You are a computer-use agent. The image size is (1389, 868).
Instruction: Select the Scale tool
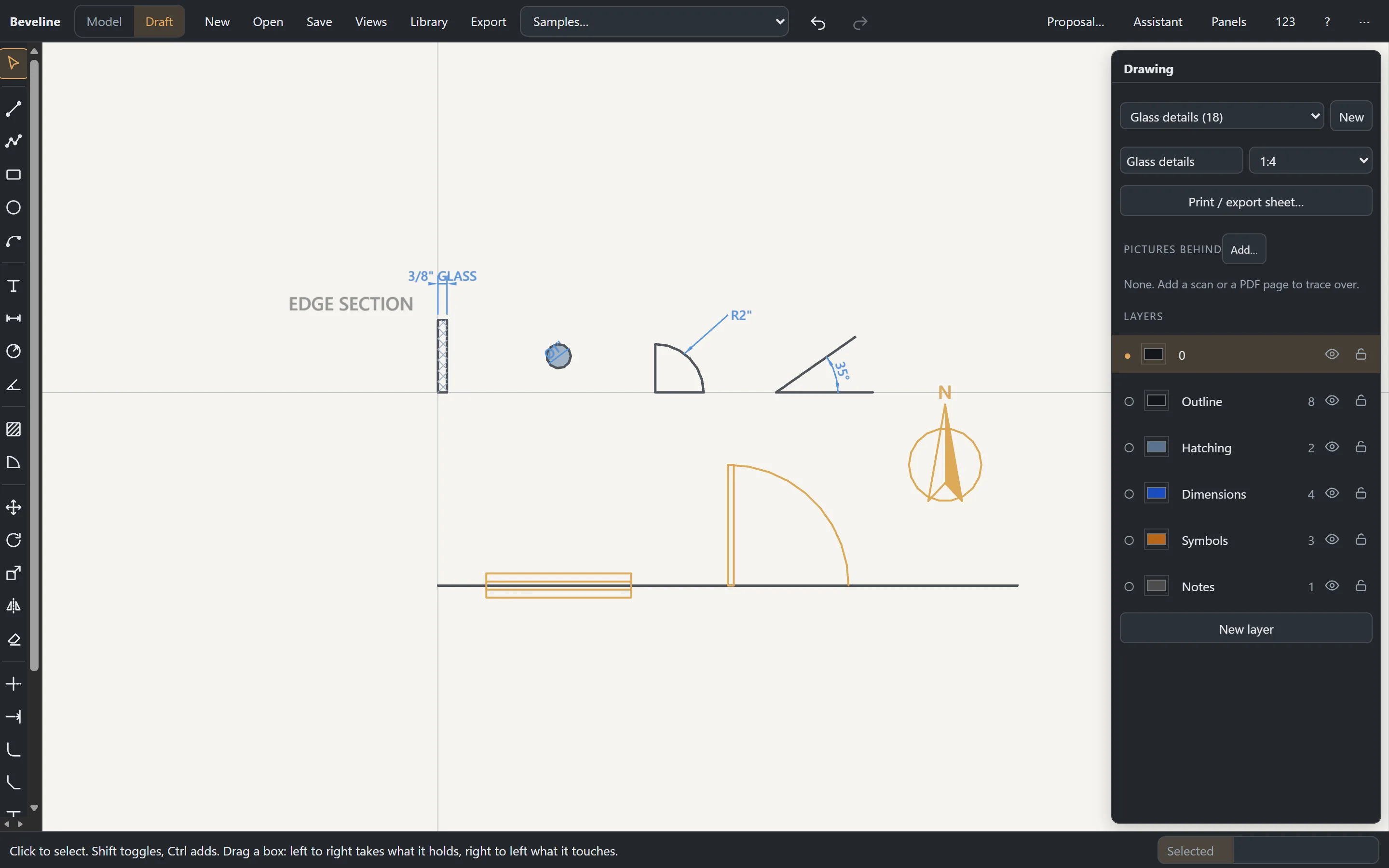[x=13, y=573]
